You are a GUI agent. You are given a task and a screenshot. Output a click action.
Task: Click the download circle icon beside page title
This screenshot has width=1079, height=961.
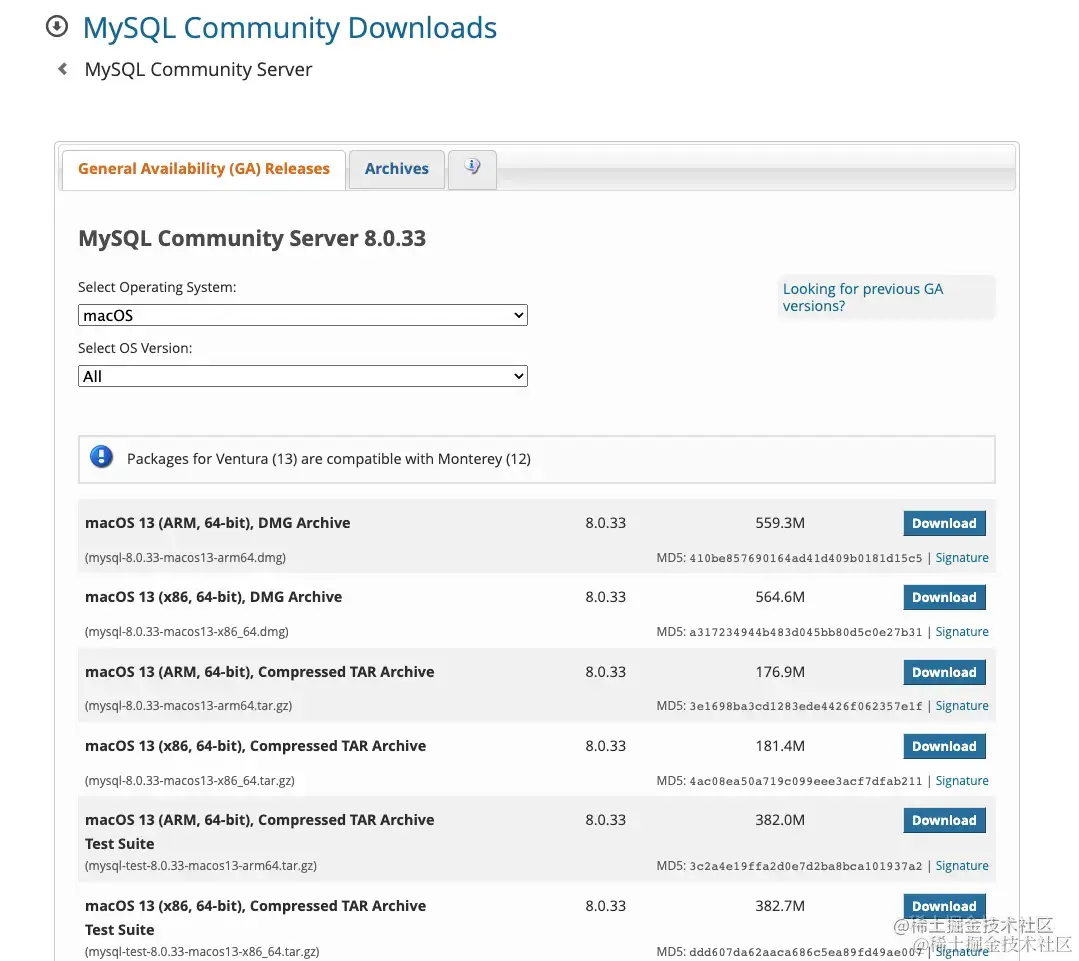56,27
